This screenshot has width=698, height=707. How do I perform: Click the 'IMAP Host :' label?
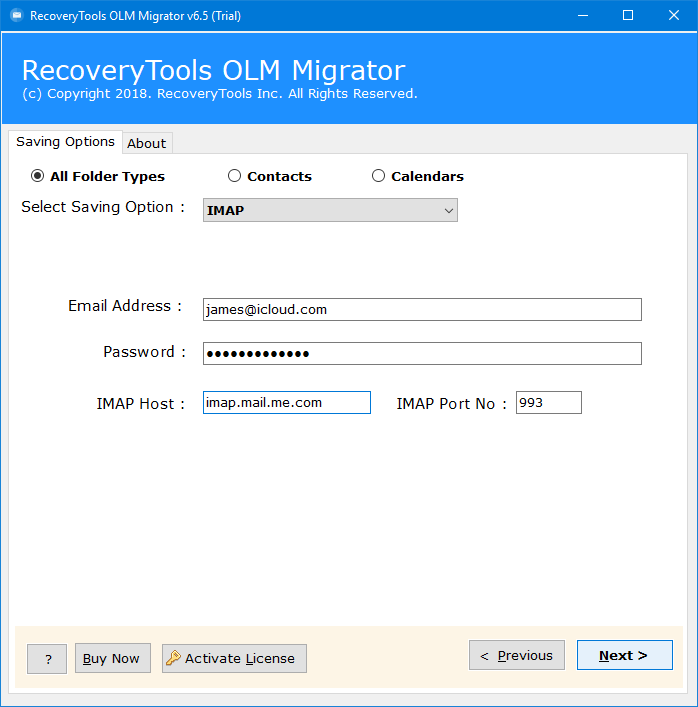(141, 404)
